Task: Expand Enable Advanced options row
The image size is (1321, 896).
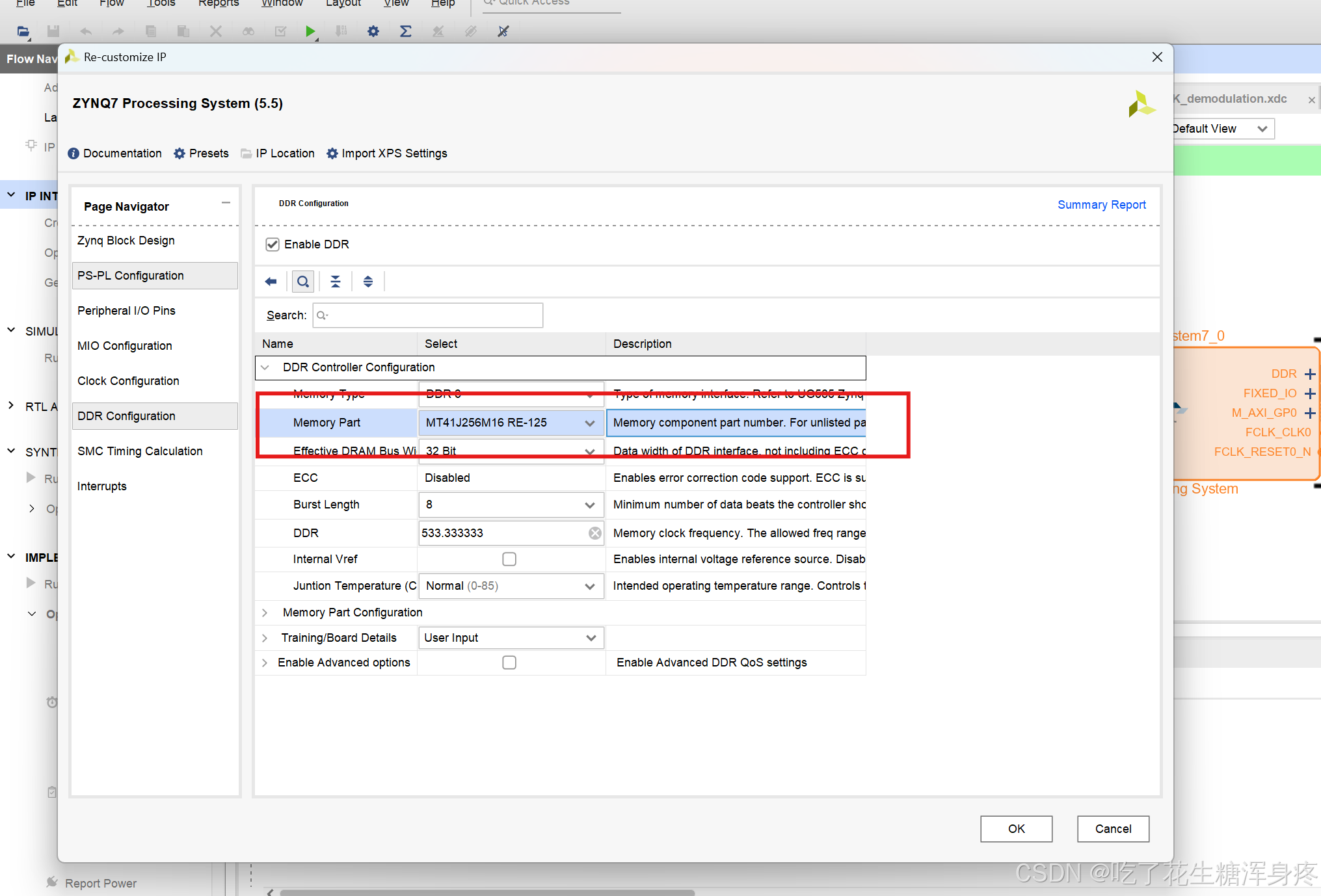Action: (x=265, y=663)
